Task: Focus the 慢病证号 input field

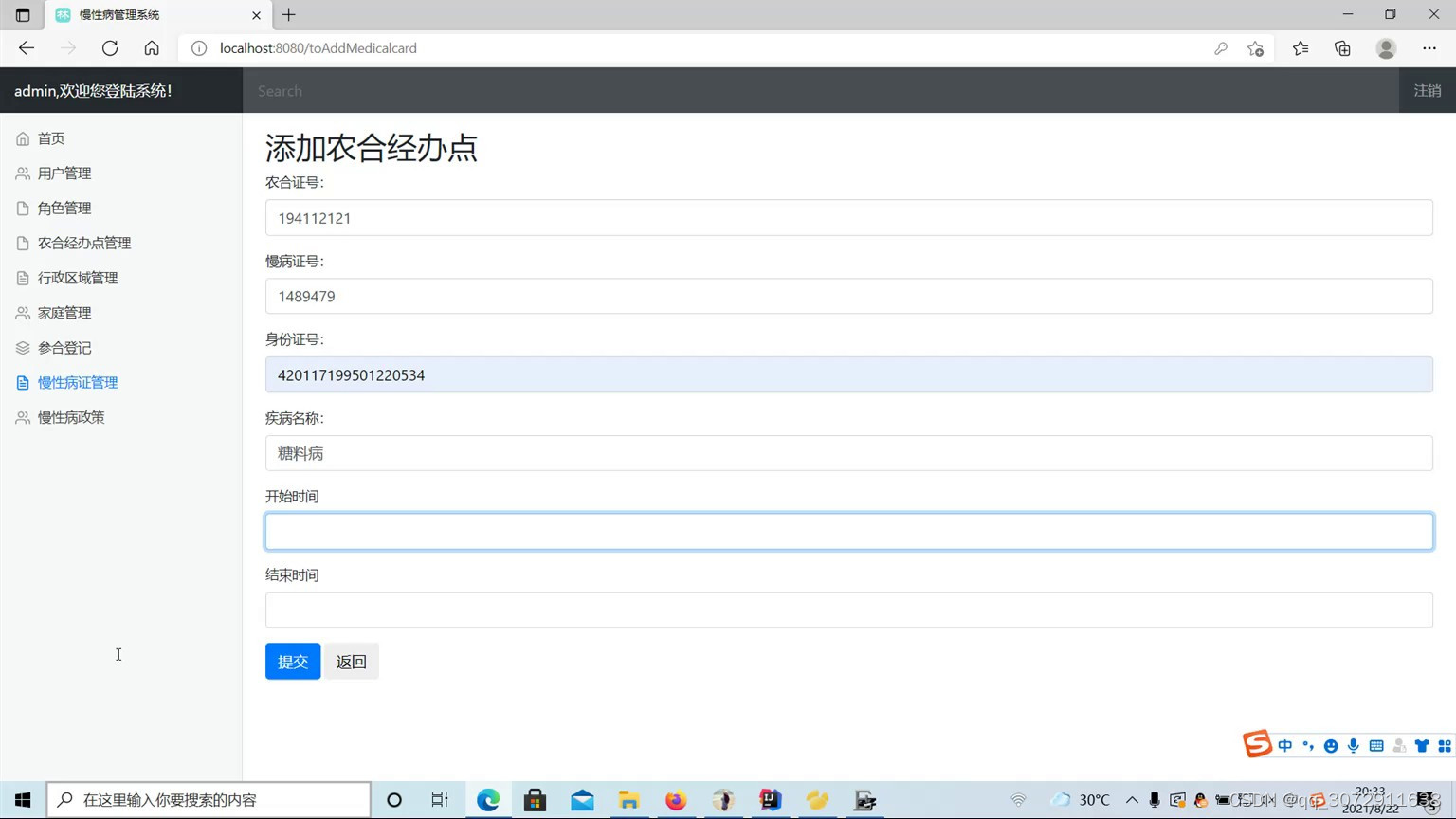Action: [x=848, y=297]
